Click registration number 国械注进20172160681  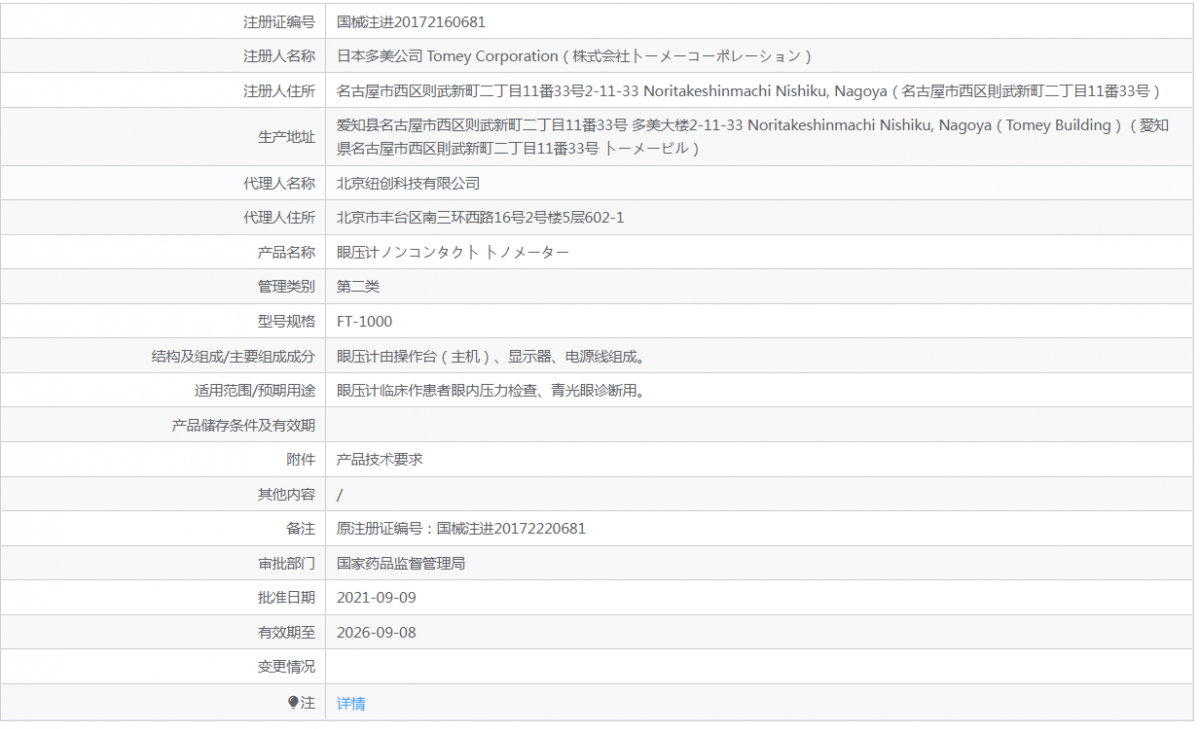pos(411,21)
